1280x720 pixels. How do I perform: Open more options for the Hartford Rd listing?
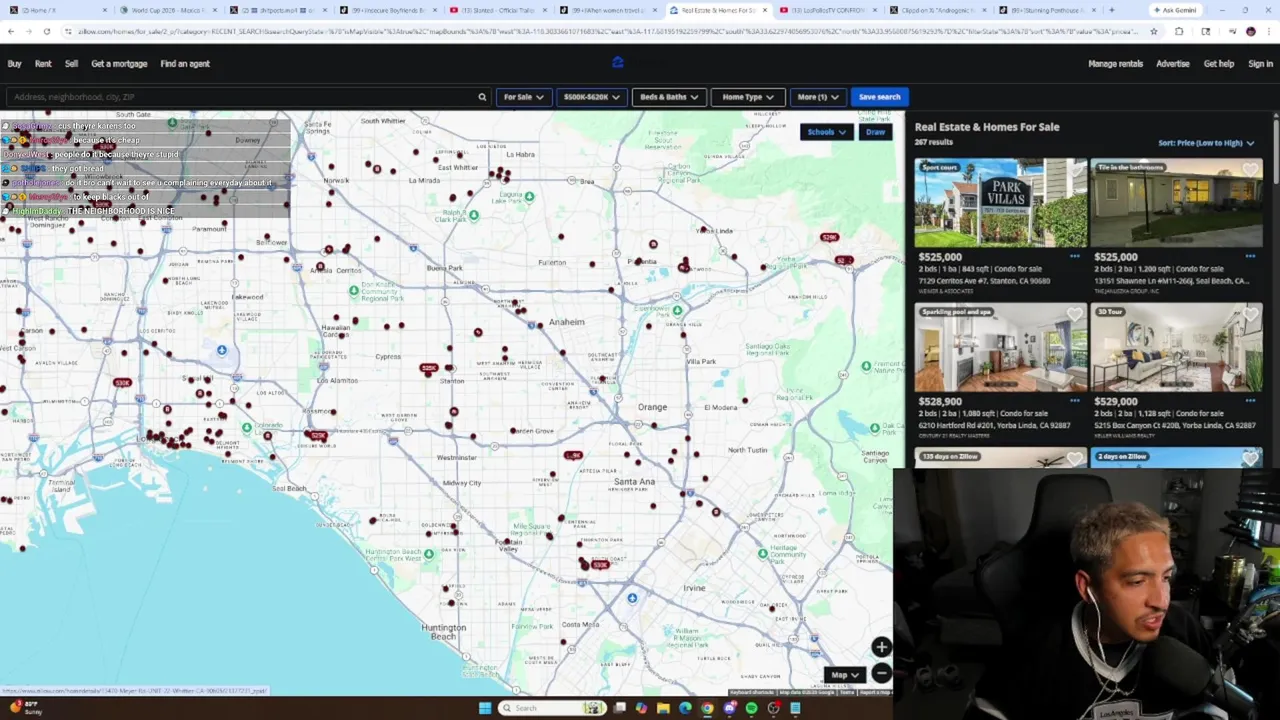point(1074,401)
